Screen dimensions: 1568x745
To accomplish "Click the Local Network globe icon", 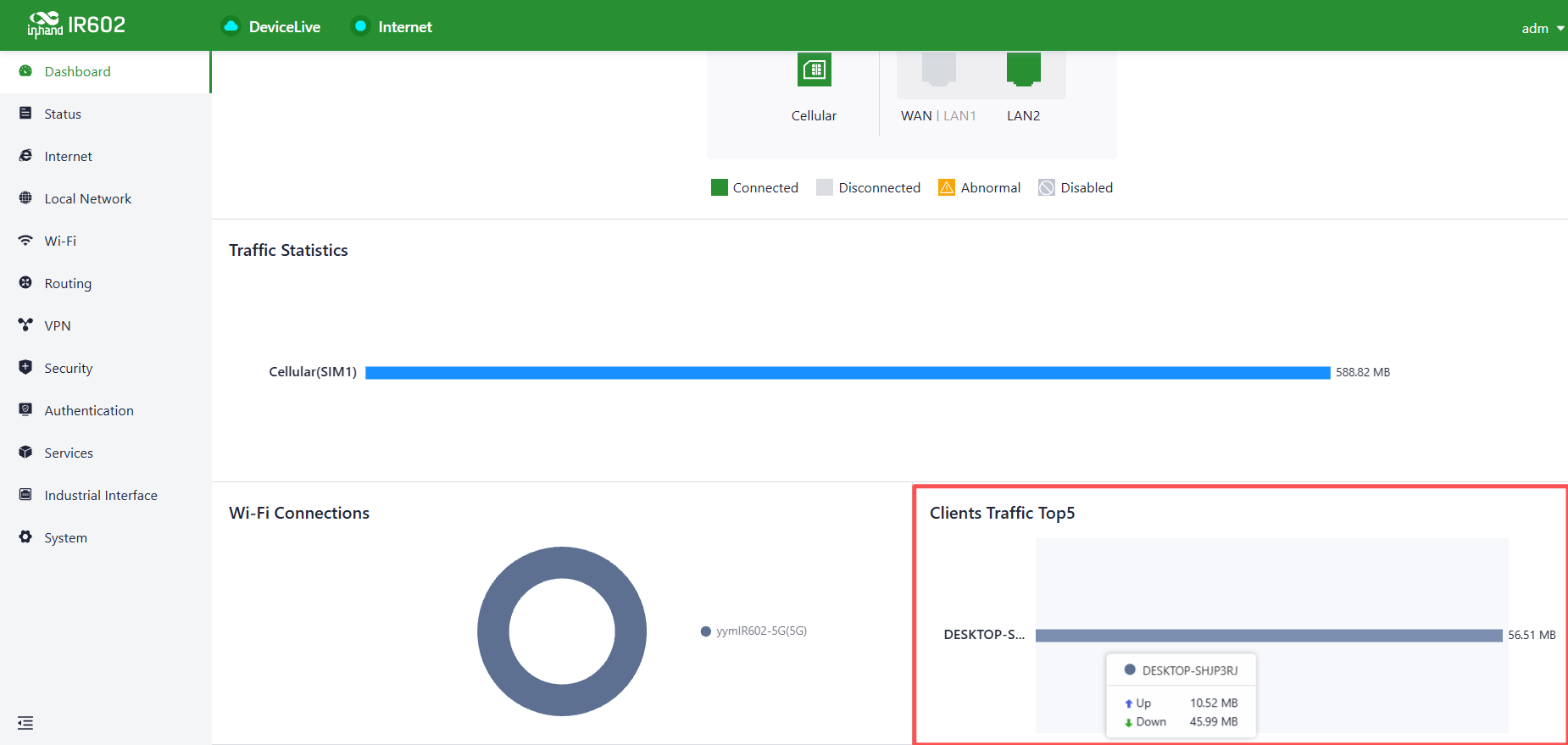I will click(x=25, y=198).
